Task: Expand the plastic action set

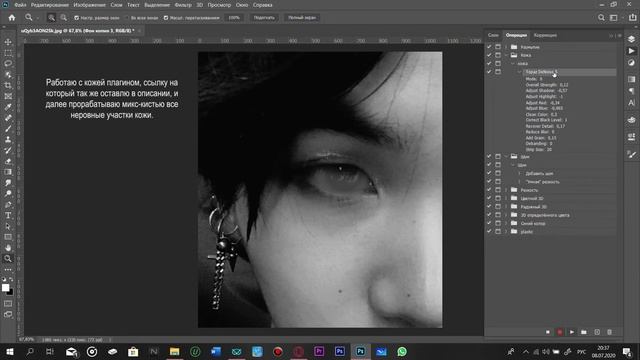Action: coord(506,231)
